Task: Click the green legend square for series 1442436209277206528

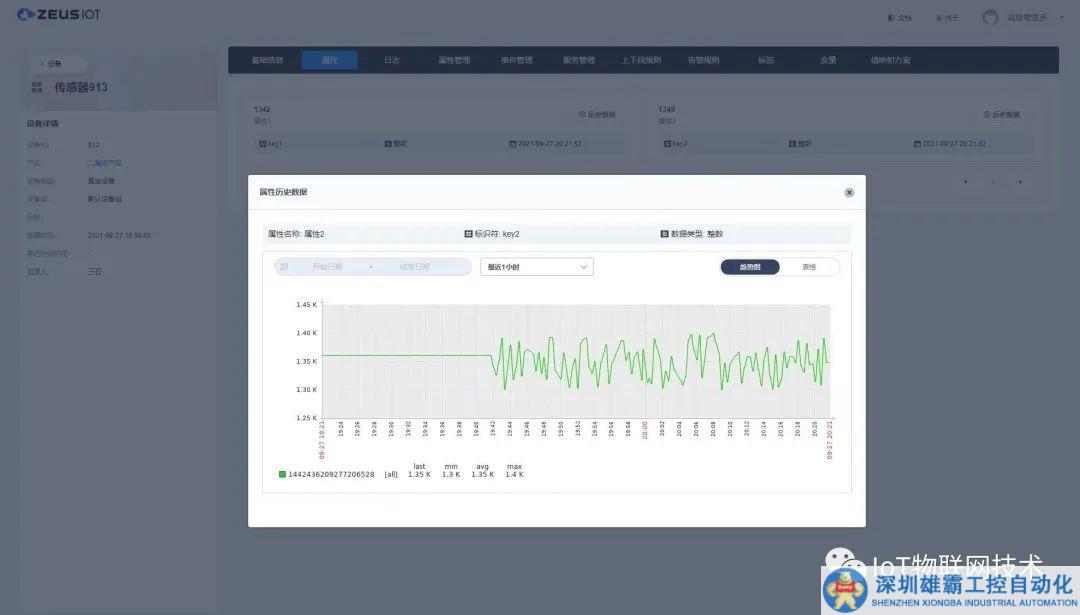Action: click(282, 475)
